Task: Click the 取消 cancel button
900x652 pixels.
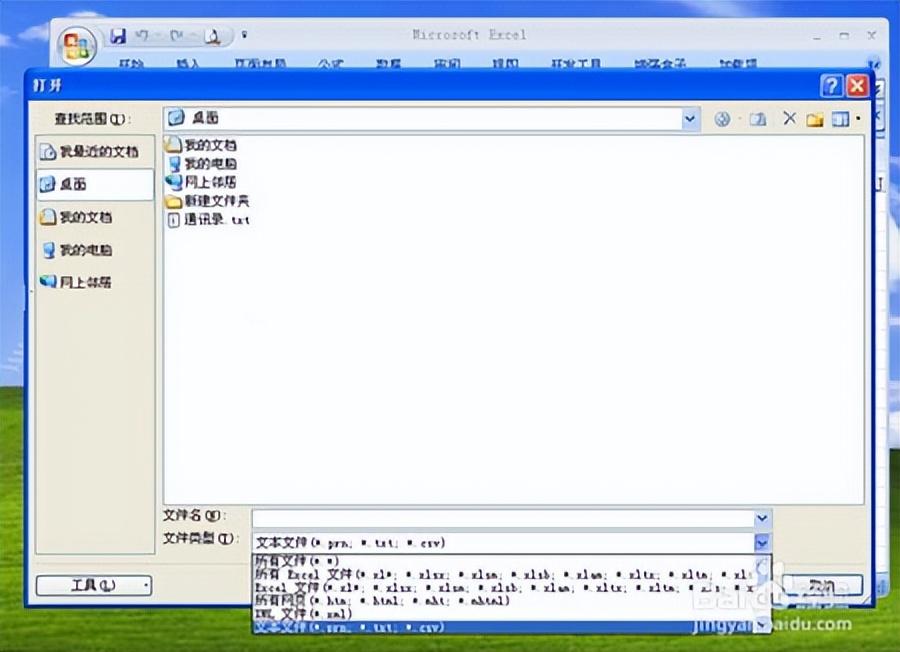Action: (823, 585)
